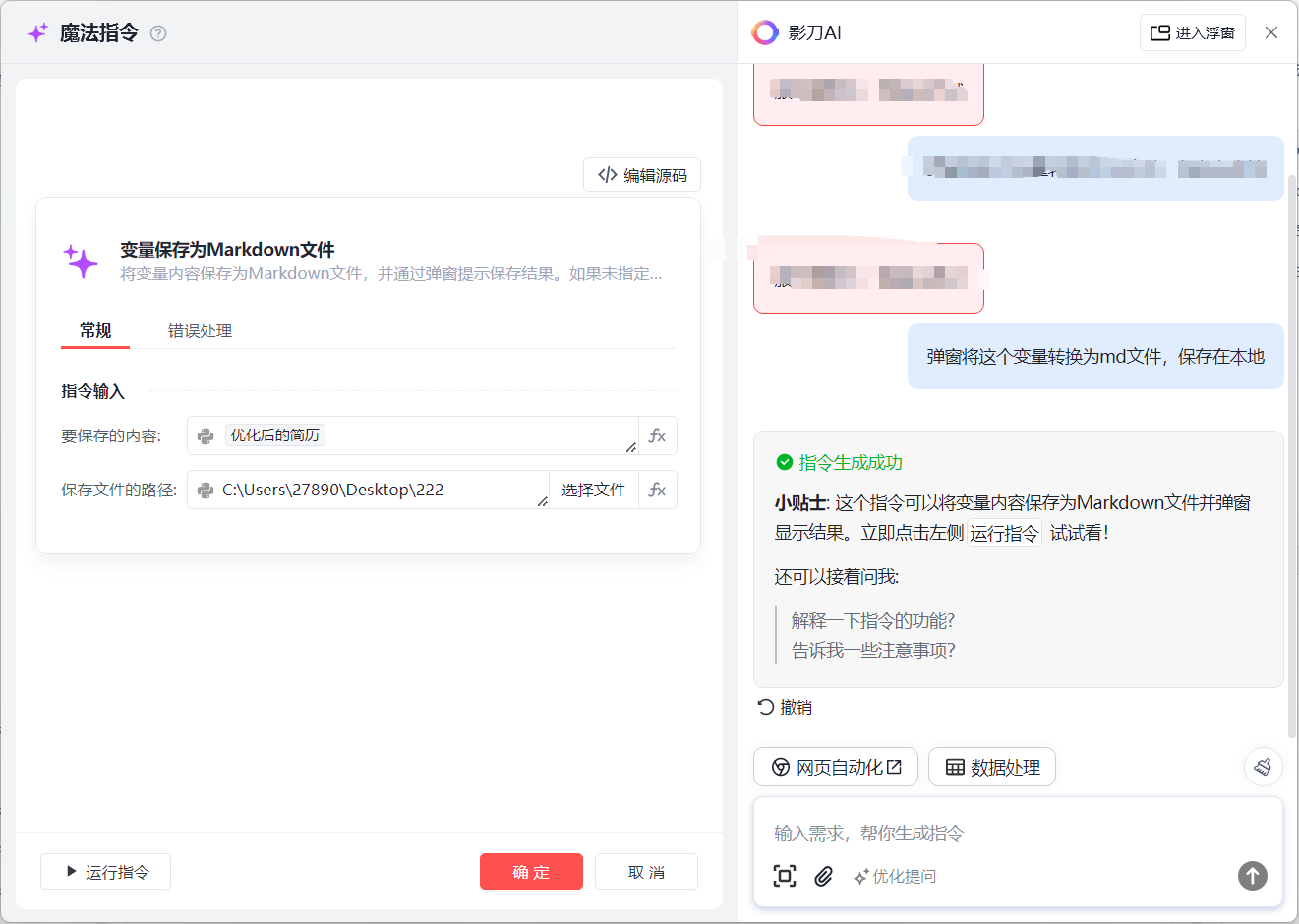Clear the chat with the broom icon
The height and width of the screenshot is (924, 1299).
click(1264, 767)
